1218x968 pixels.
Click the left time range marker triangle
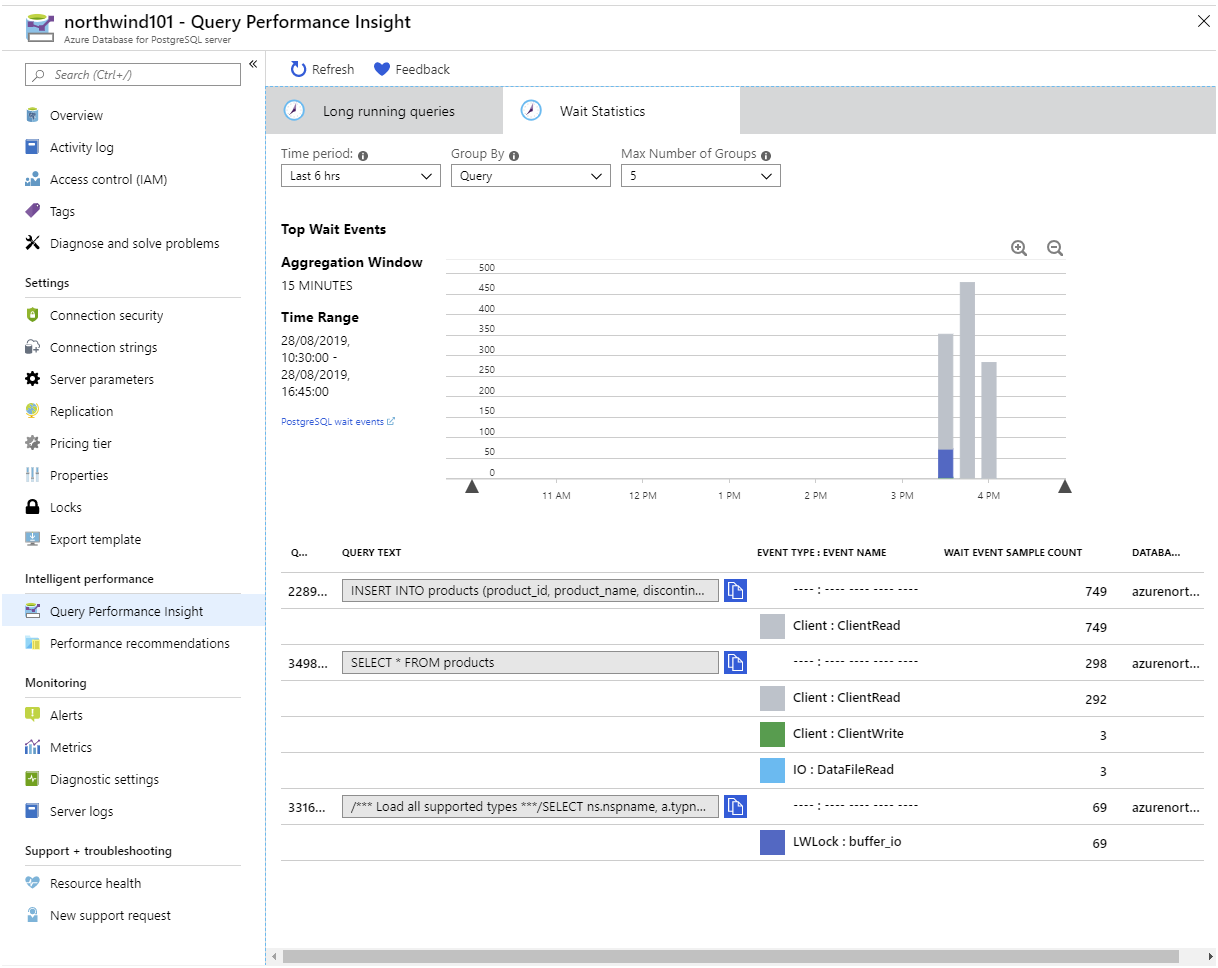[x=472, y=486]
